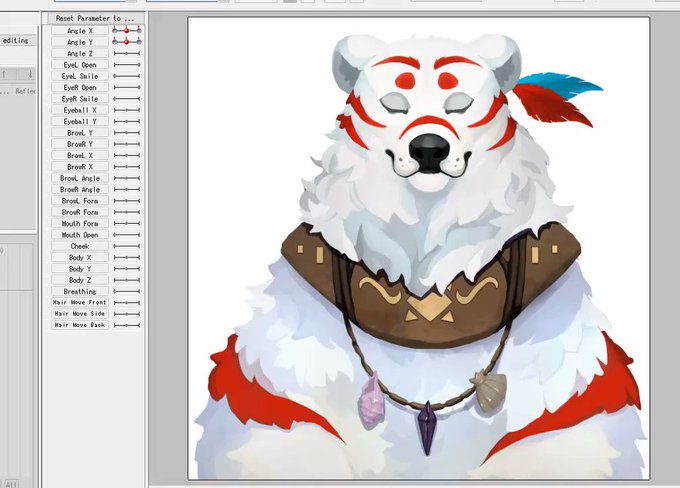Select the Body Y parameter label
This screenshot has height=488, width=680.
coord(80,269)
